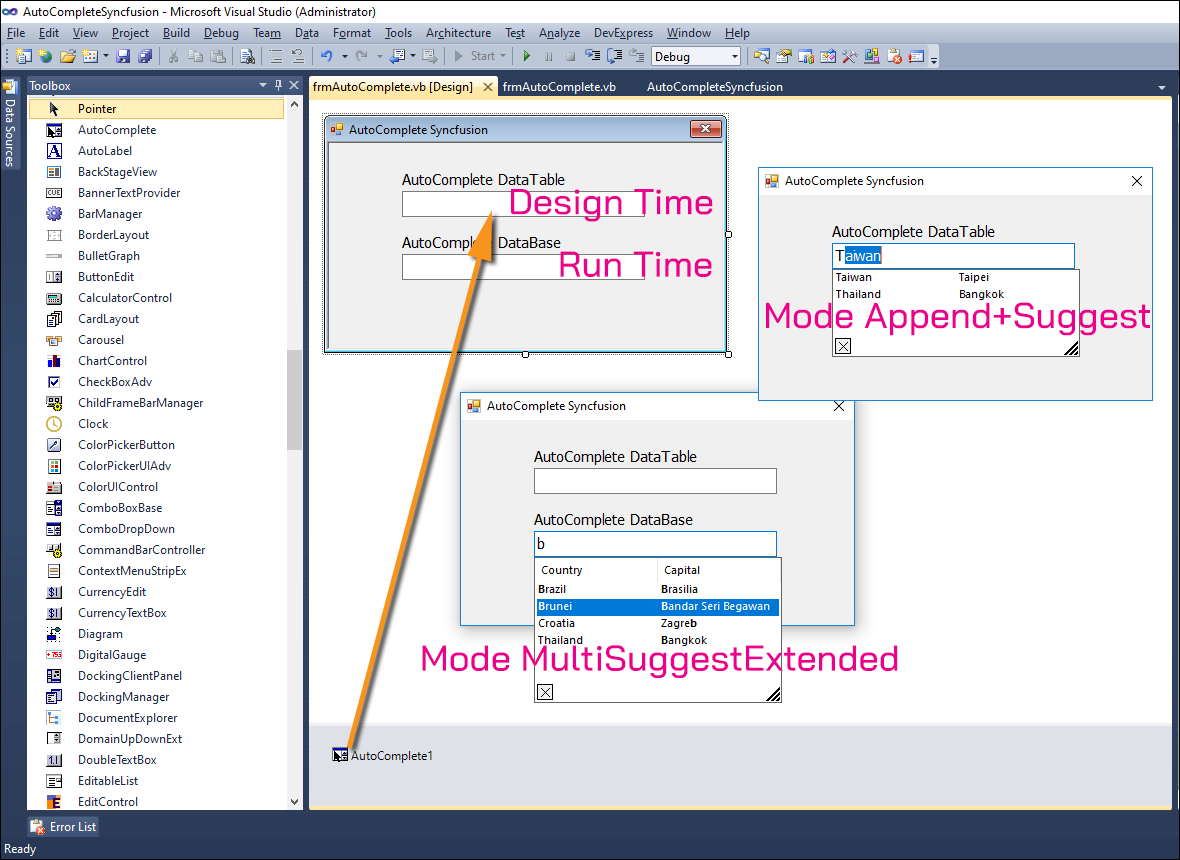Image resolution: width=1180 pixels, height=860 pixels.
Task: Click green Start Without Debugging arrow
Action: 527,56
